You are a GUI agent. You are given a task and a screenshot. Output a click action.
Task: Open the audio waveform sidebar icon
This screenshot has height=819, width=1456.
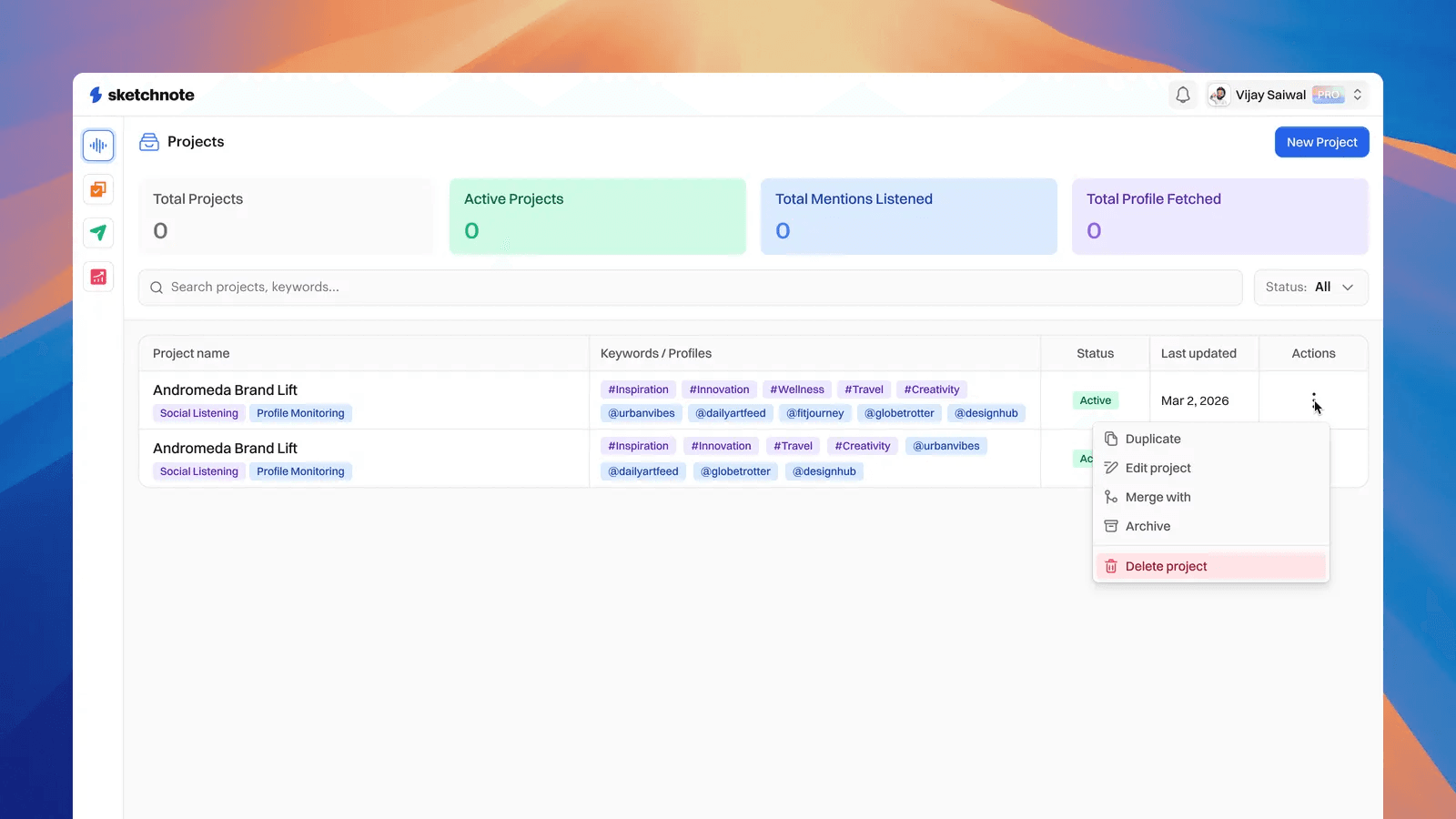click(x=98, y=146)
